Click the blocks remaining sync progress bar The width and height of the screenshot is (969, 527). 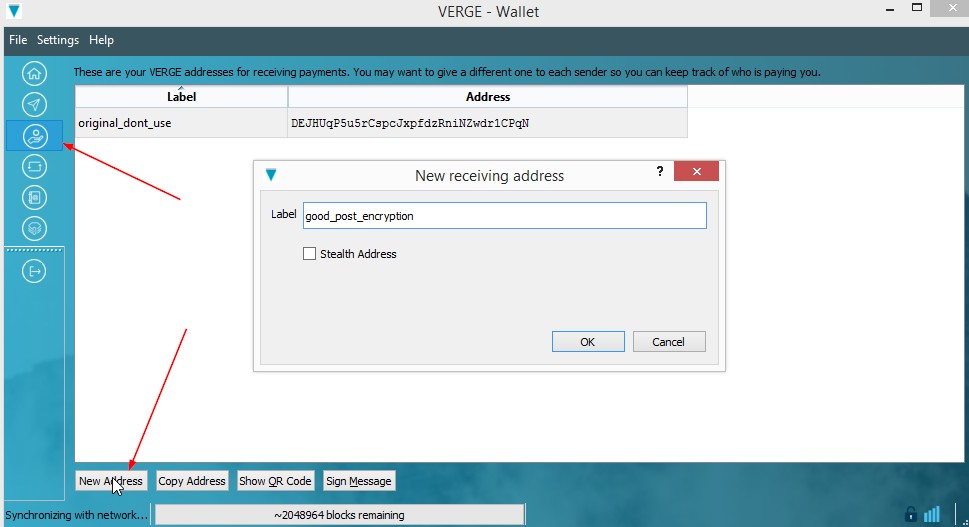pyautogui.click(x=339, y=515)
